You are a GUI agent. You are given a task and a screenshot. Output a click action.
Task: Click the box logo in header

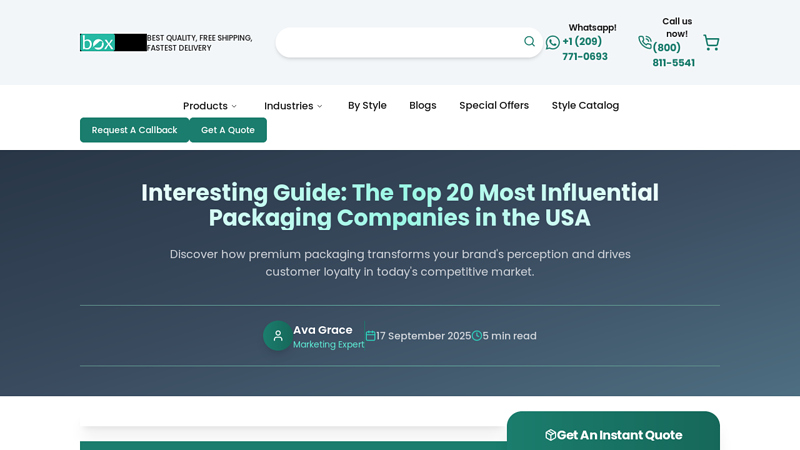pos(113,42)
